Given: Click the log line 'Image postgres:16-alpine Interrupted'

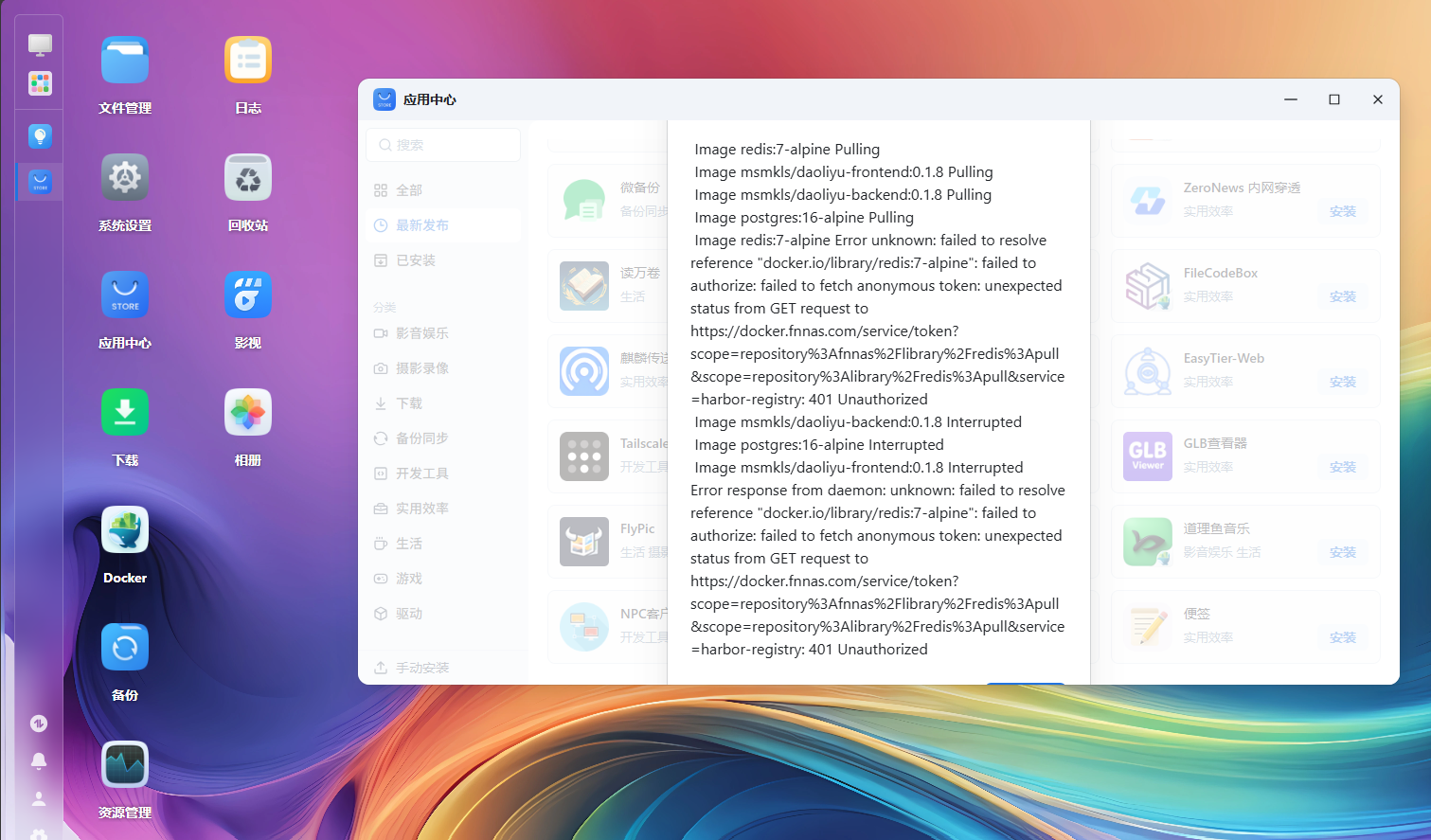Looking at the screenshot, I should 819,444.
